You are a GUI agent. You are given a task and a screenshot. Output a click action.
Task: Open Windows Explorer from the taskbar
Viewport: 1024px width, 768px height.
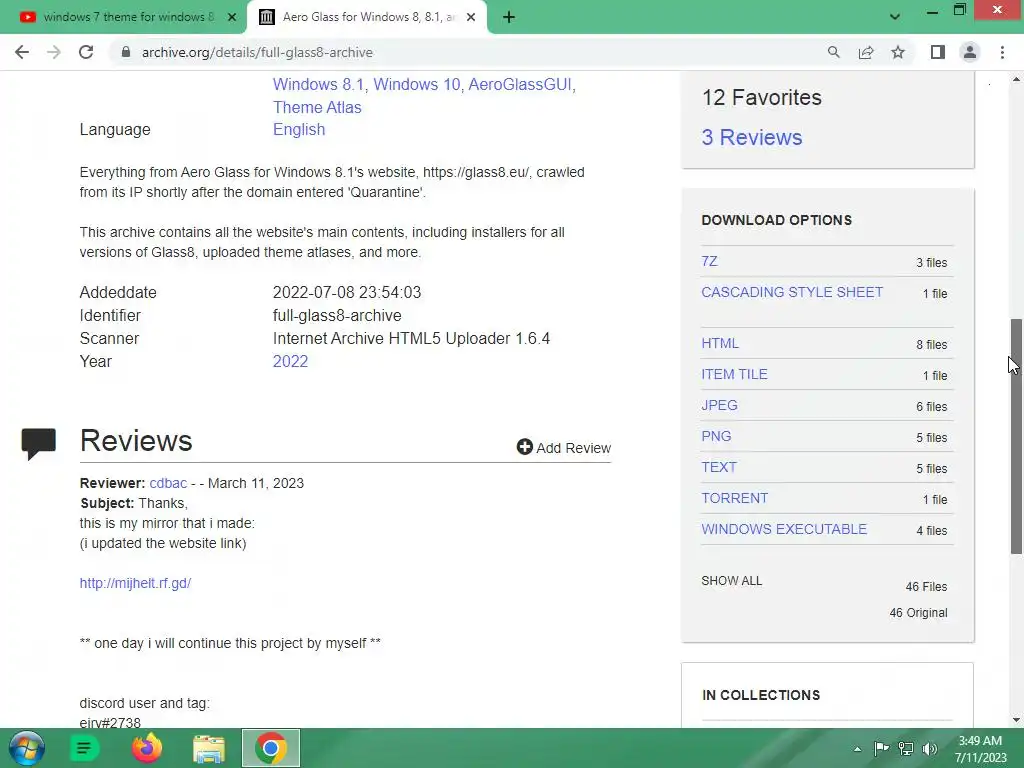208,748
